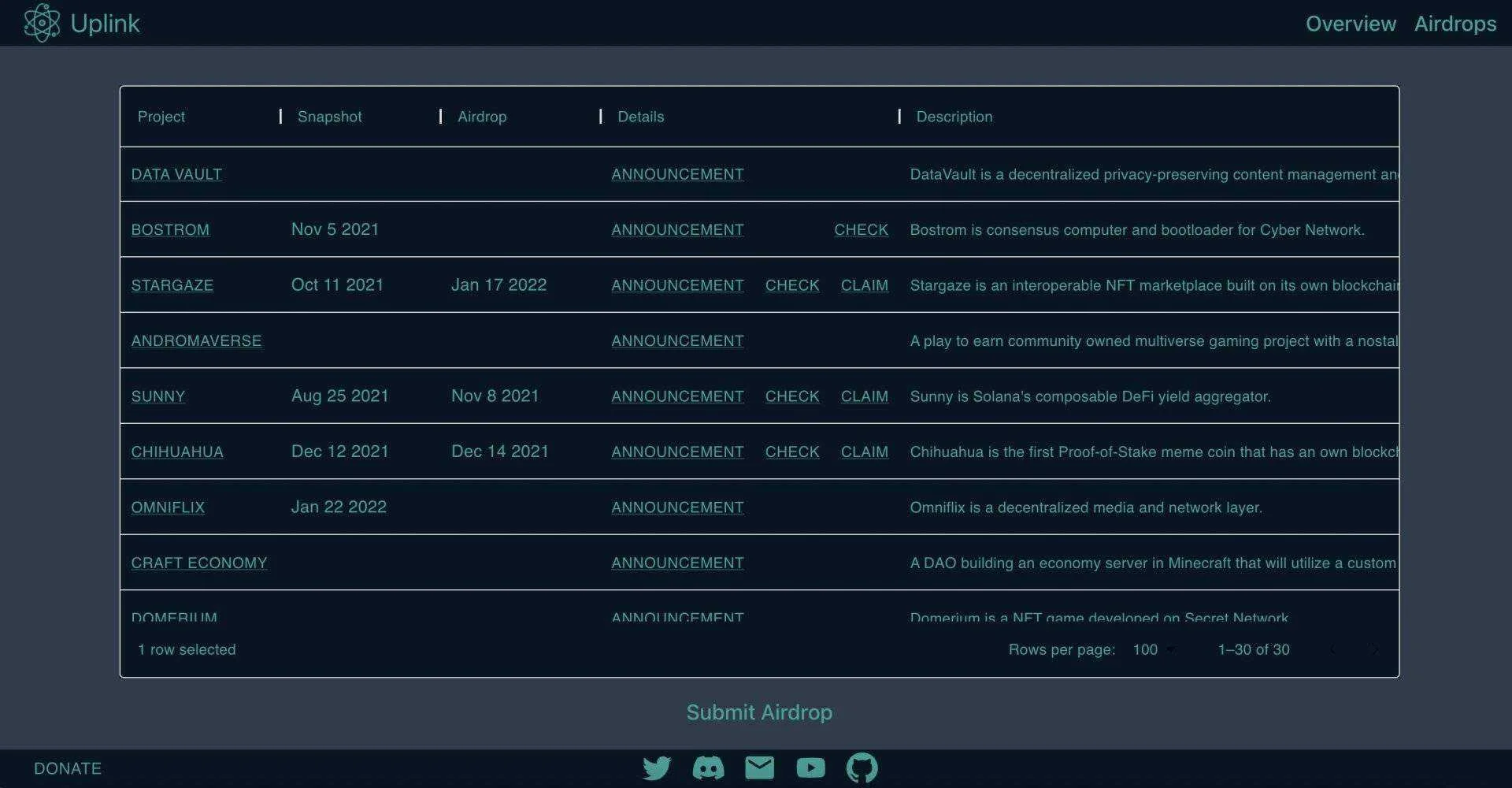
Task: Sort by the Snapshot column header
Action: pos(330,117)
